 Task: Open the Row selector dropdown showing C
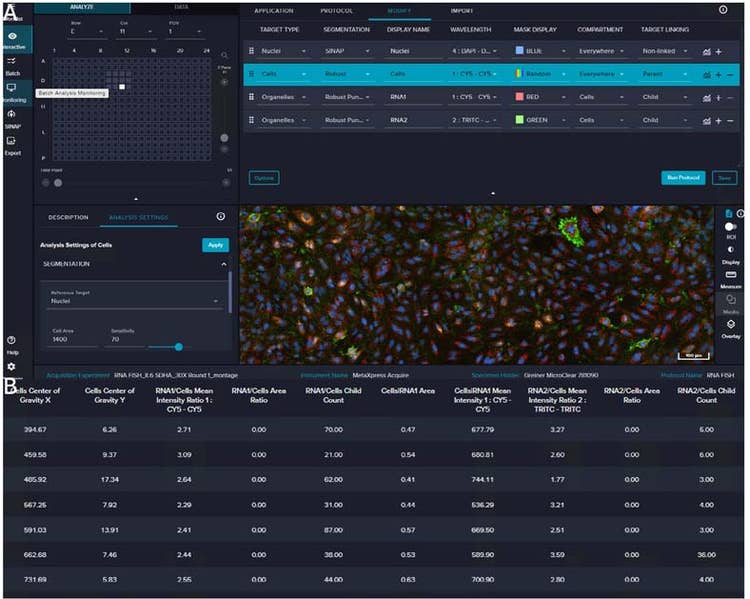tap(88, 32)
